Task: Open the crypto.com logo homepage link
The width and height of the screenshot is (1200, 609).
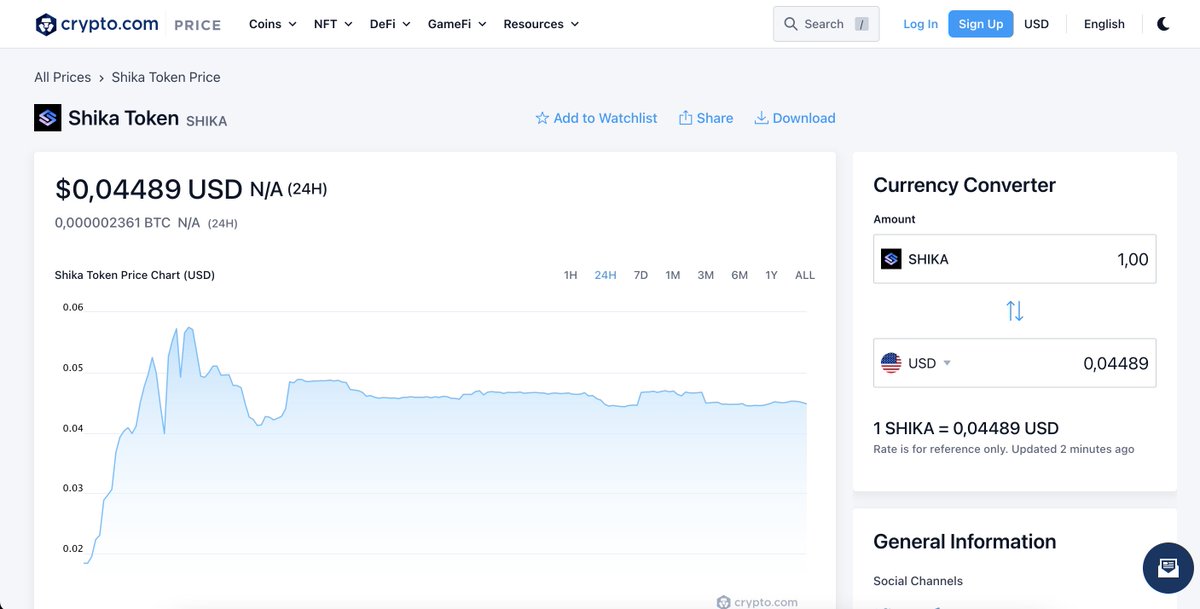Action: (97, 24)
